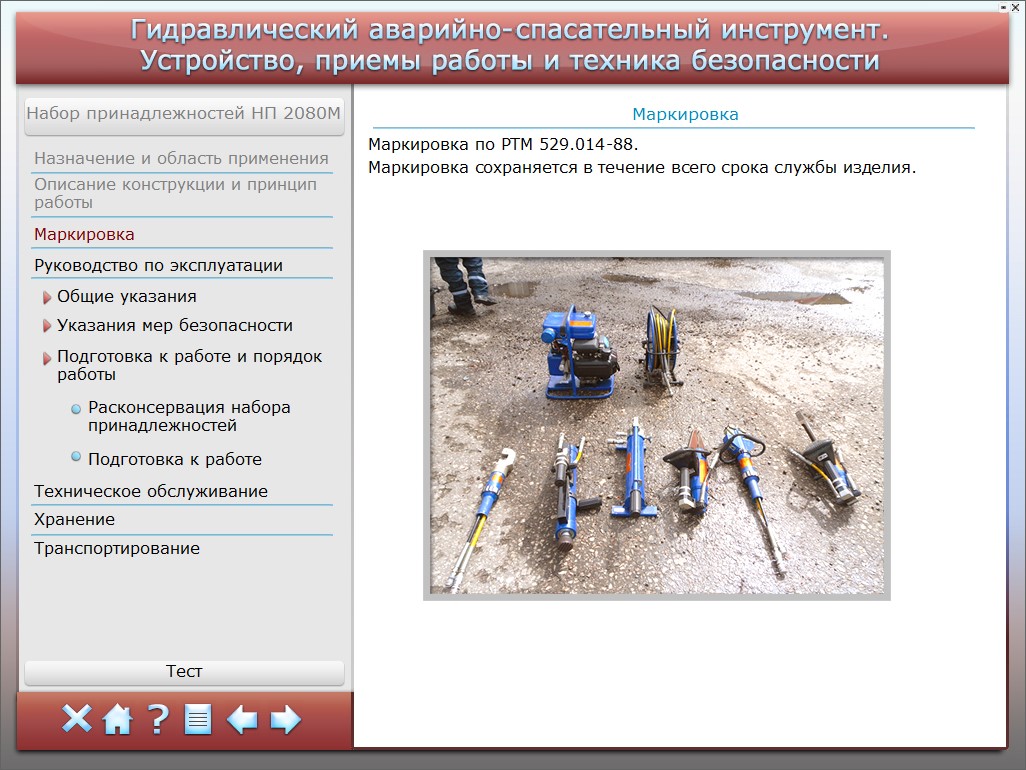The height and width of the screenshot is (770, 1026).
Task: Click the hydraulic tools photo
Action: point(657,425)
